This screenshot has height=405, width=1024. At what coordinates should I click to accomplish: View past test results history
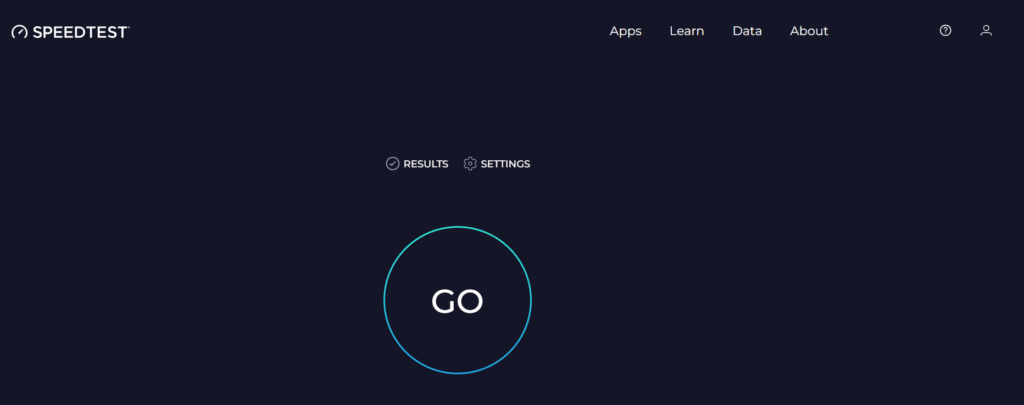click(x=417, y=163)
